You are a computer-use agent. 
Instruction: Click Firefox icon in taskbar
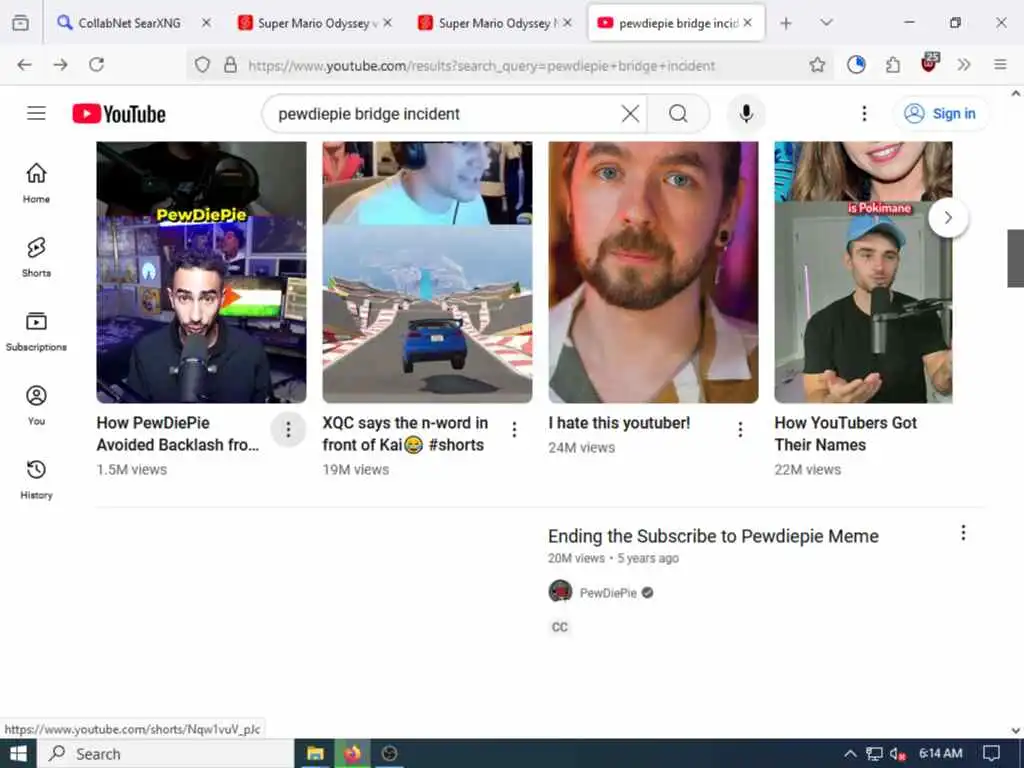click(353, 754)
